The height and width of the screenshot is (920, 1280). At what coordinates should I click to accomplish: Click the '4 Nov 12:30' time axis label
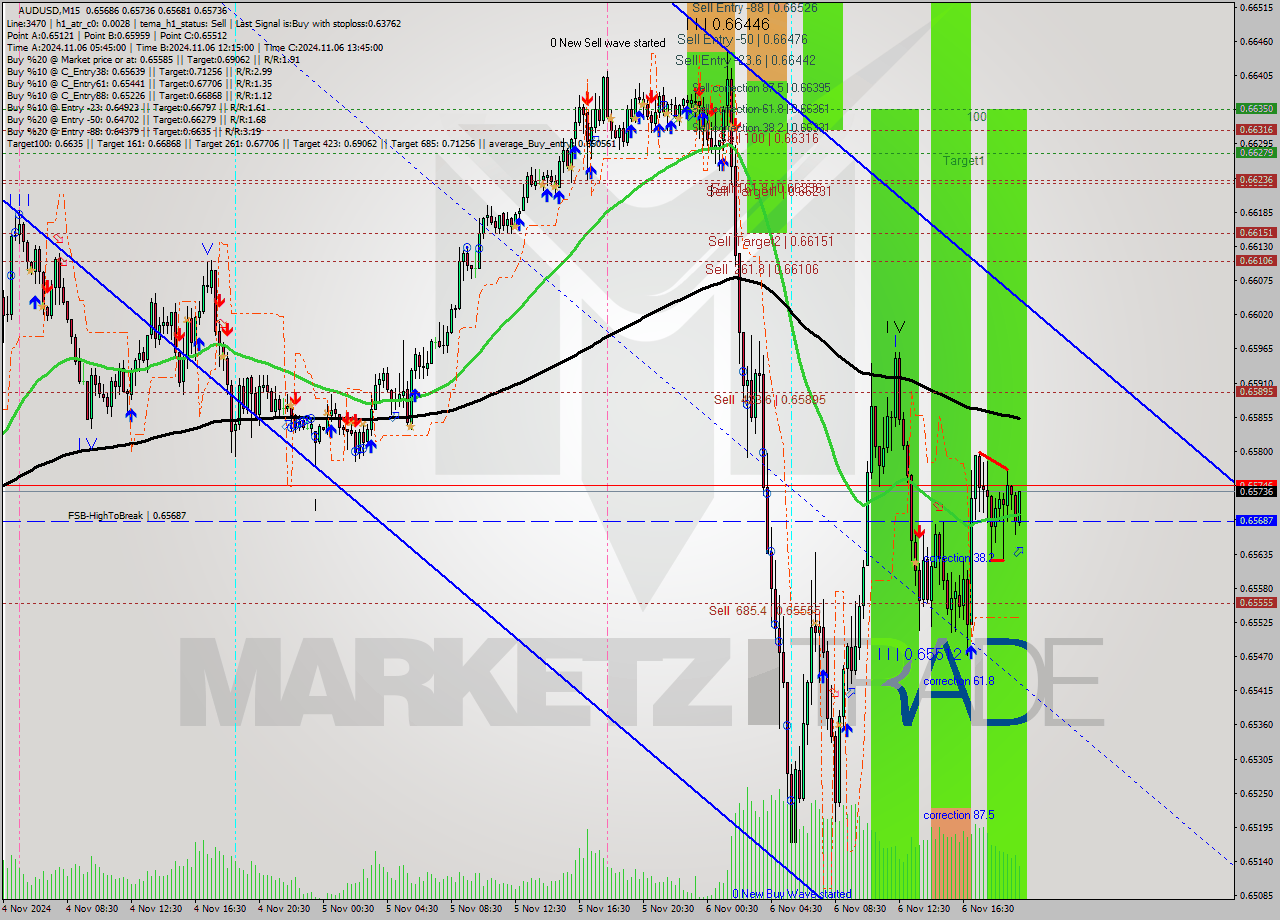point(155,909)
